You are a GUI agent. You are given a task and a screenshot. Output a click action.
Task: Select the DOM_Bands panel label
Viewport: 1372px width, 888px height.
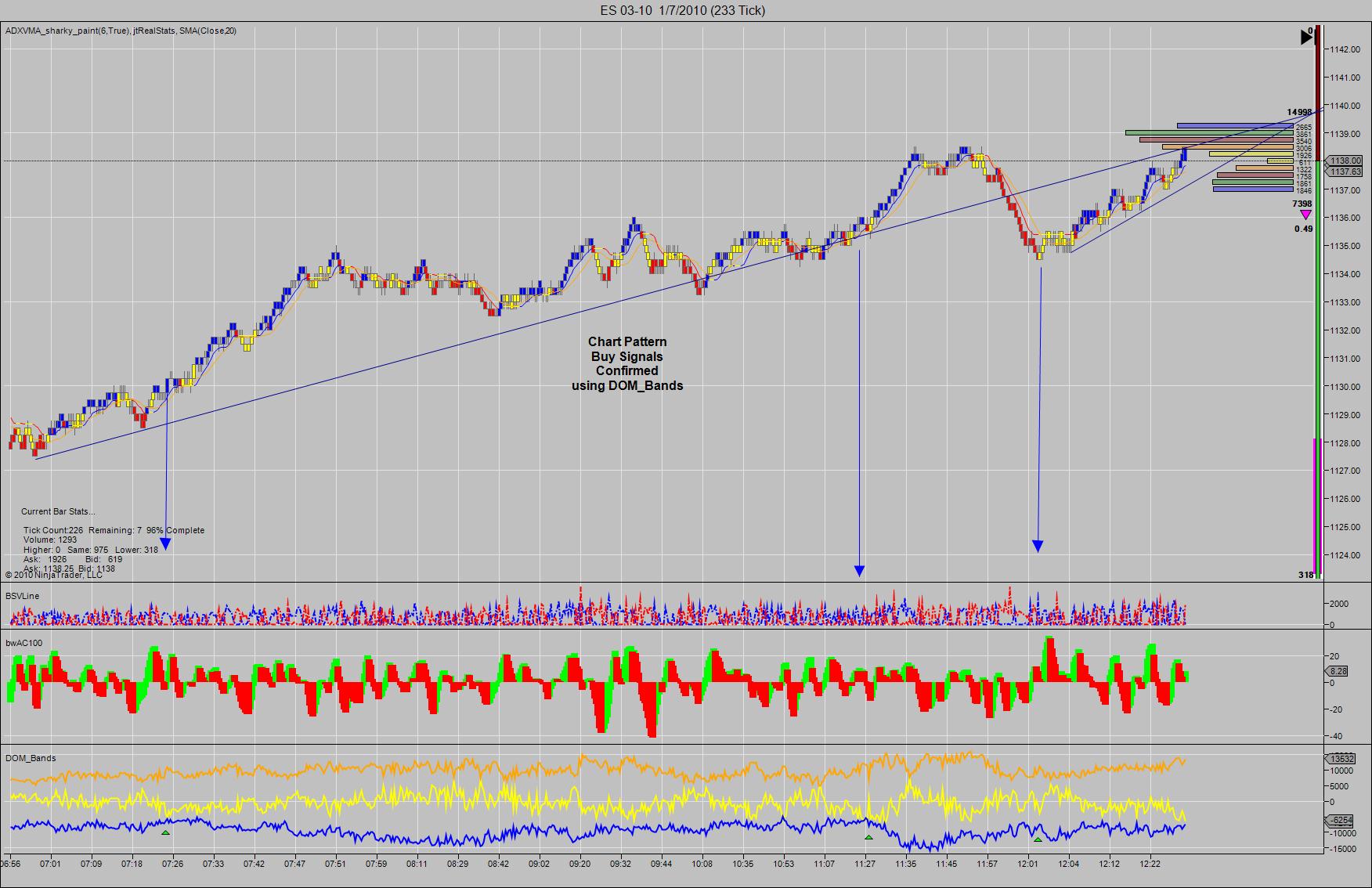(31, 758)
